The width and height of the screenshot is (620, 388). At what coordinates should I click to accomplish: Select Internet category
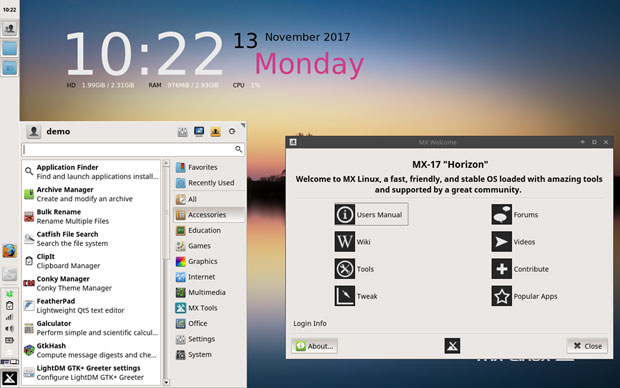[209, 277]
